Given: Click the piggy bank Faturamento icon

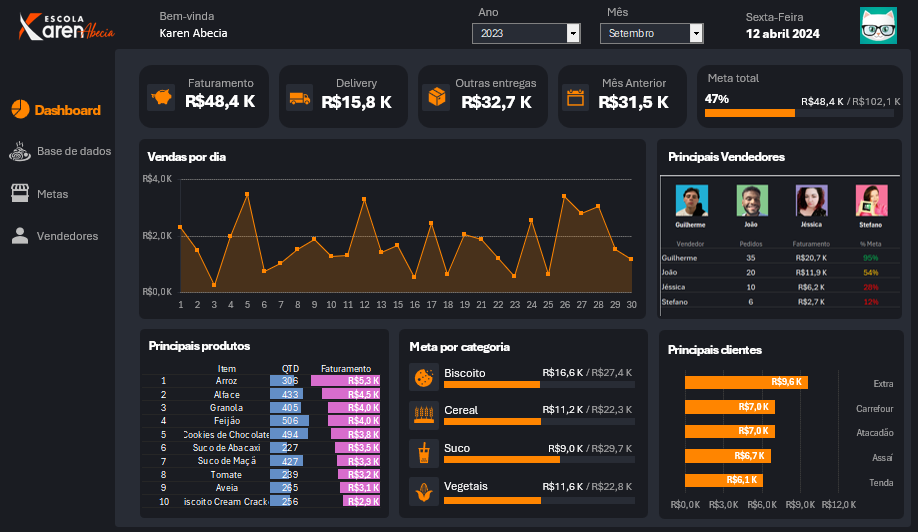Looking at the screenshot, I should click(159, 98).
